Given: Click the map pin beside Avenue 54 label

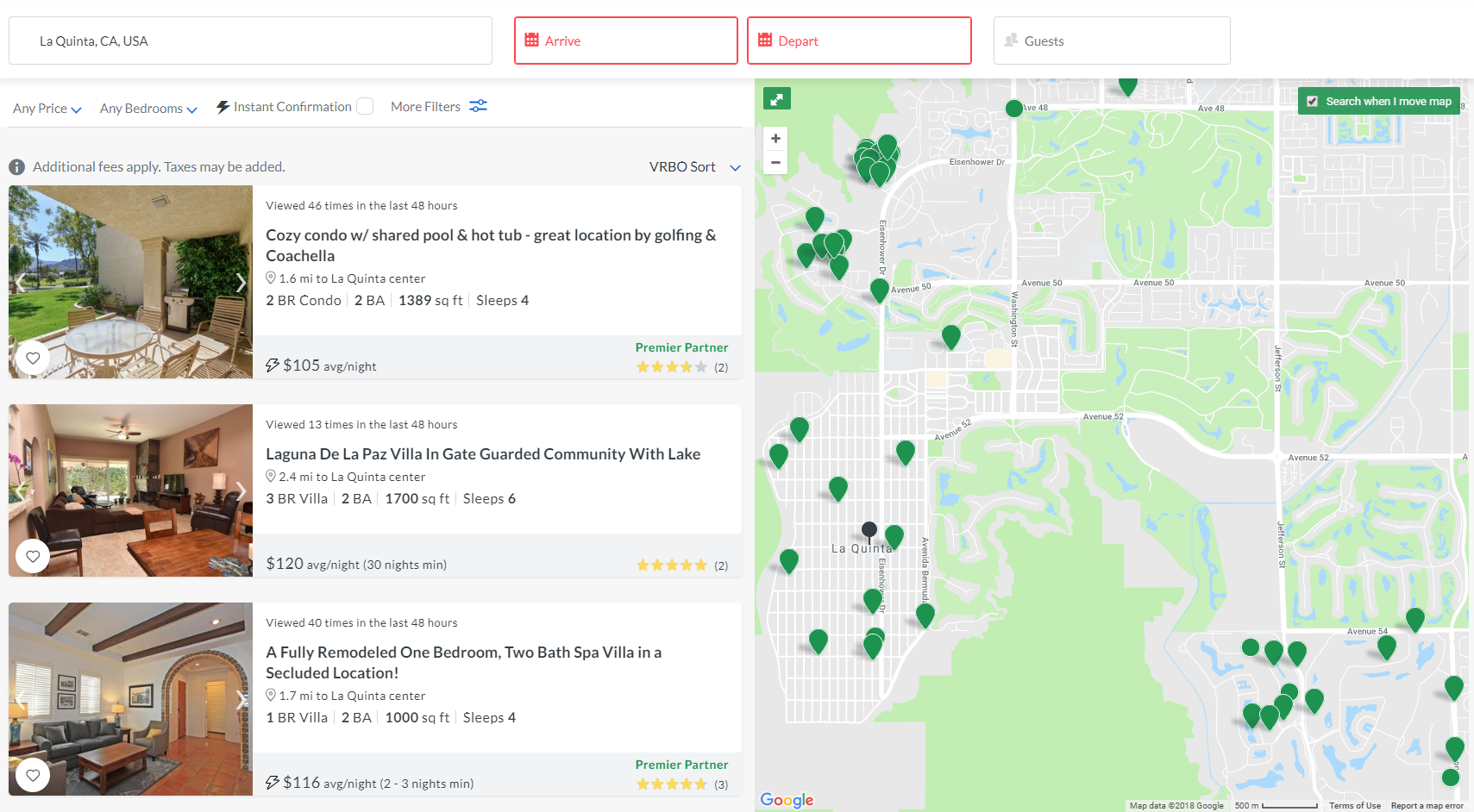Looking at the screenshot, I should [1386, 646].
